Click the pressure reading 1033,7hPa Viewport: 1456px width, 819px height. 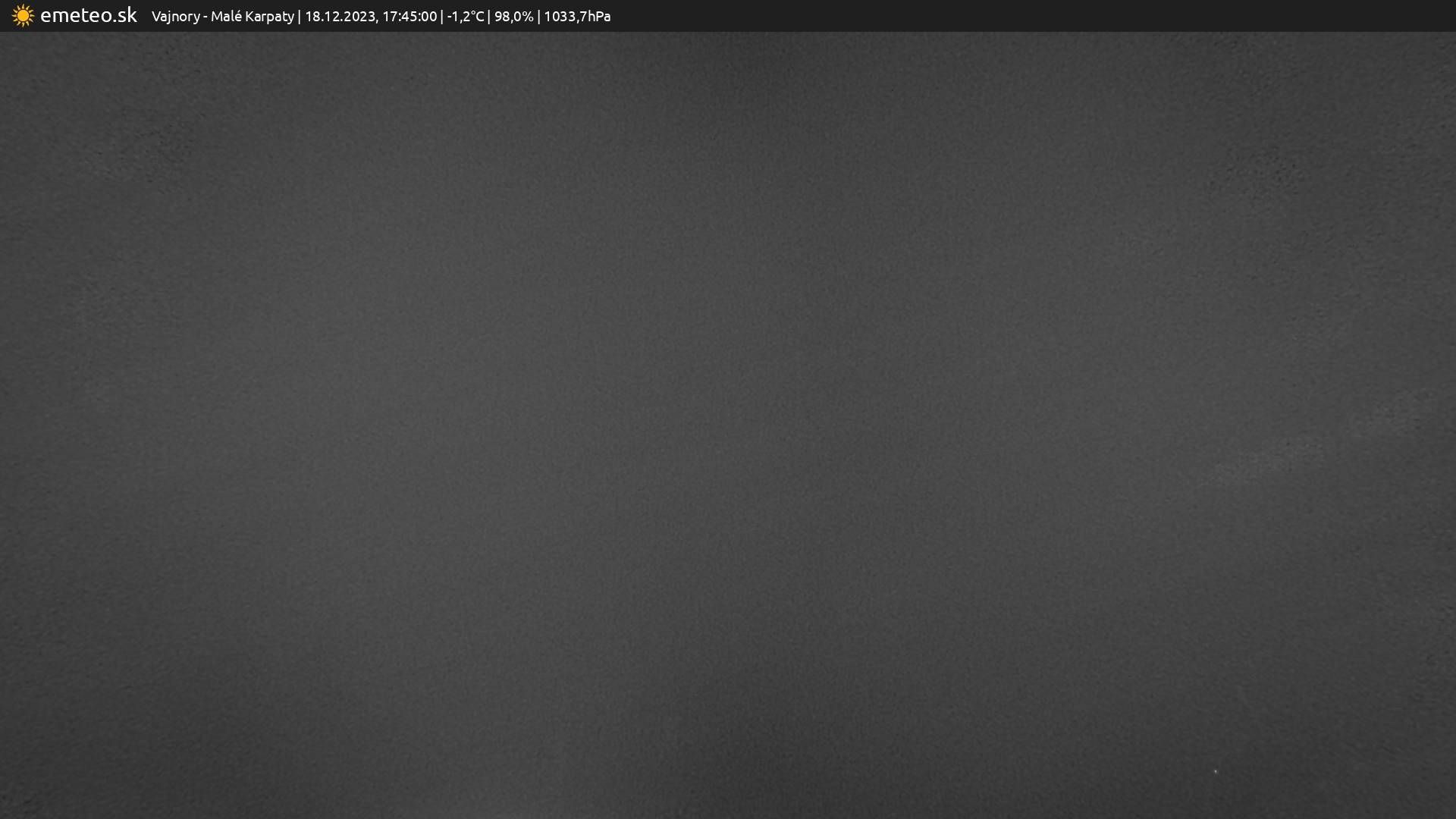(577, 17)
